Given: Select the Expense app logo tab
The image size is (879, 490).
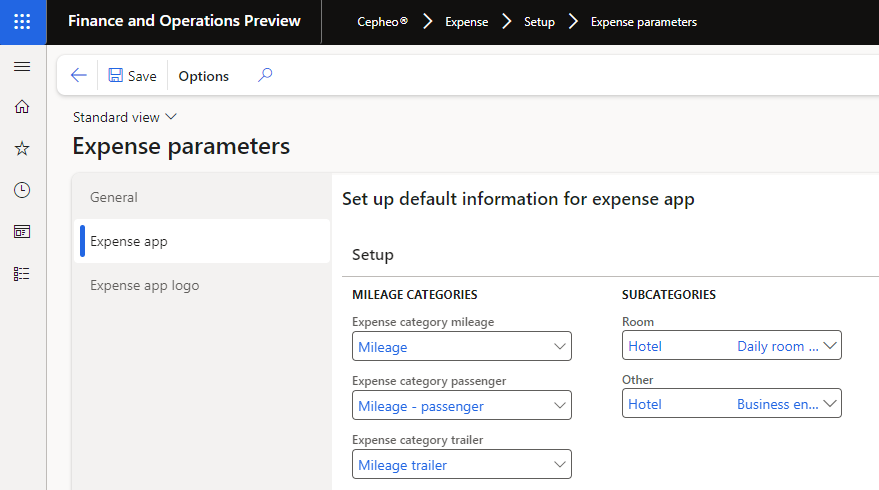Looking at the screenshot, I should (x=144, y=285).
